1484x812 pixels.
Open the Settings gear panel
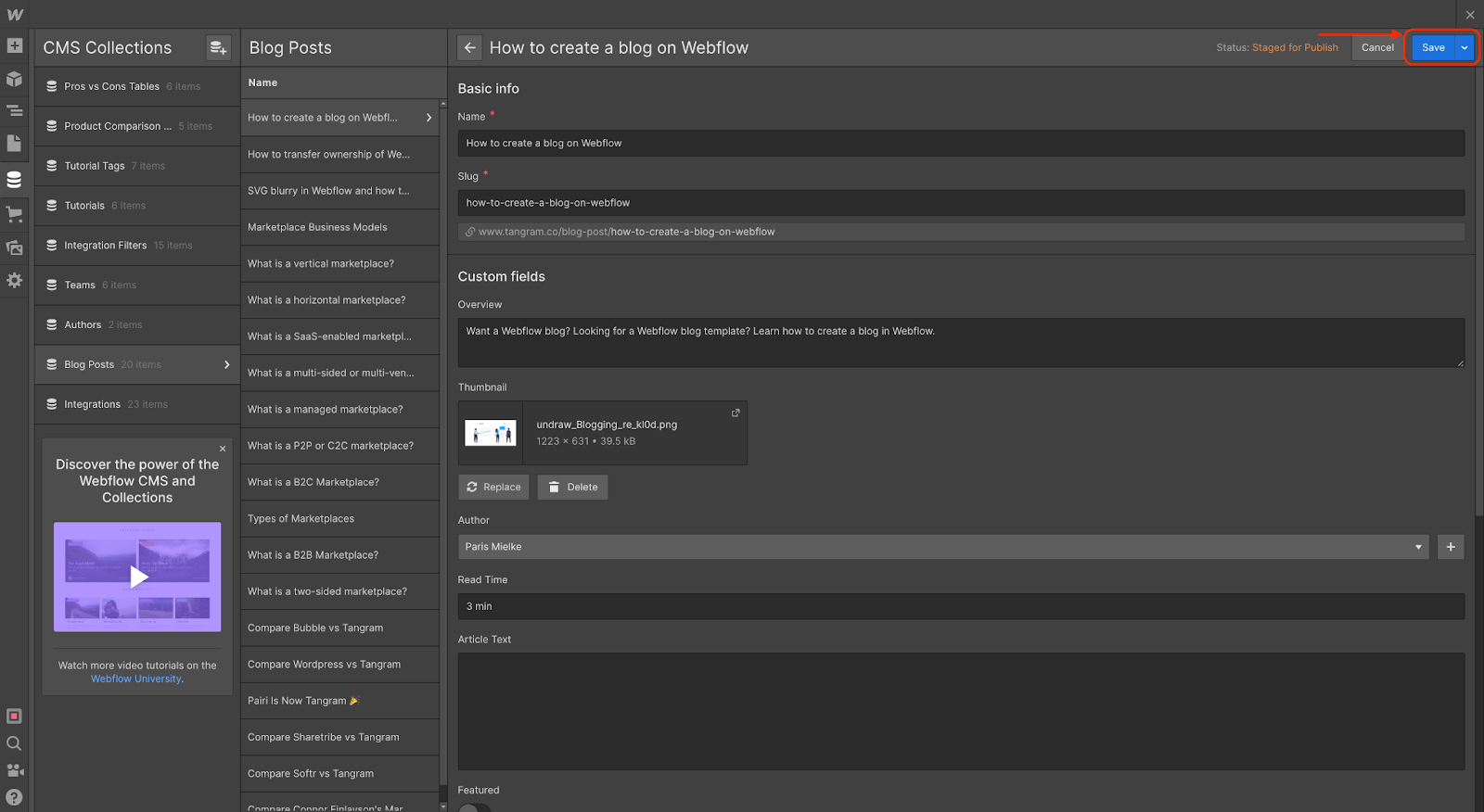14,280
